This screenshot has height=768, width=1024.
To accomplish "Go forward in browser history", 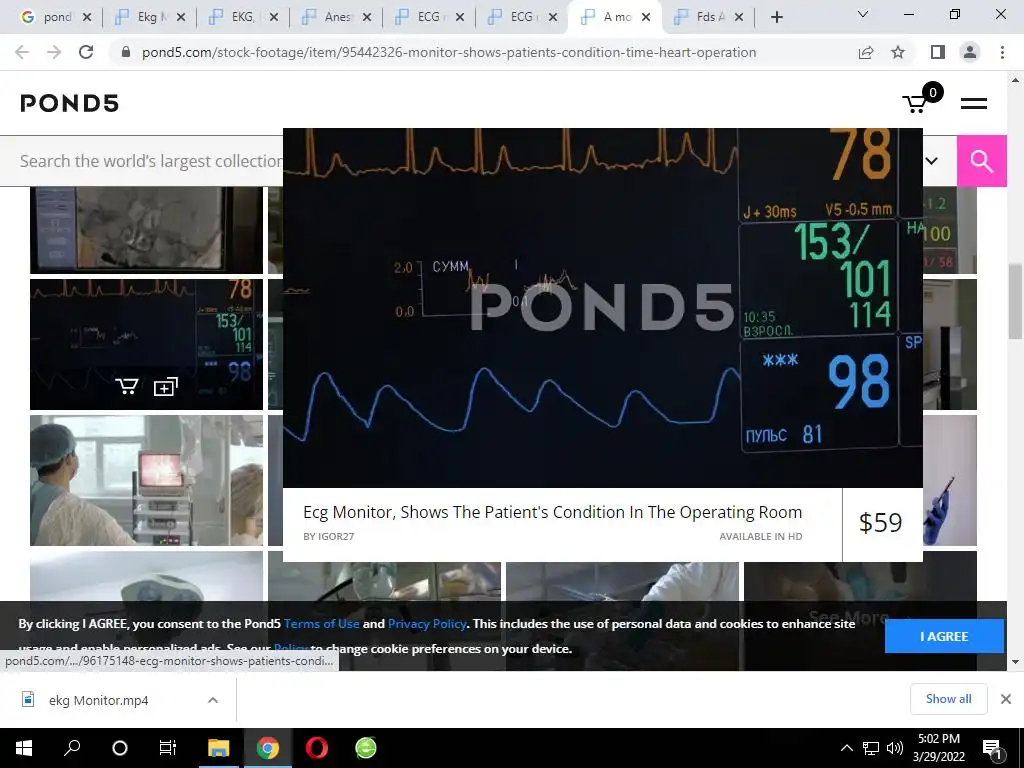I will [x=54, y=52].
